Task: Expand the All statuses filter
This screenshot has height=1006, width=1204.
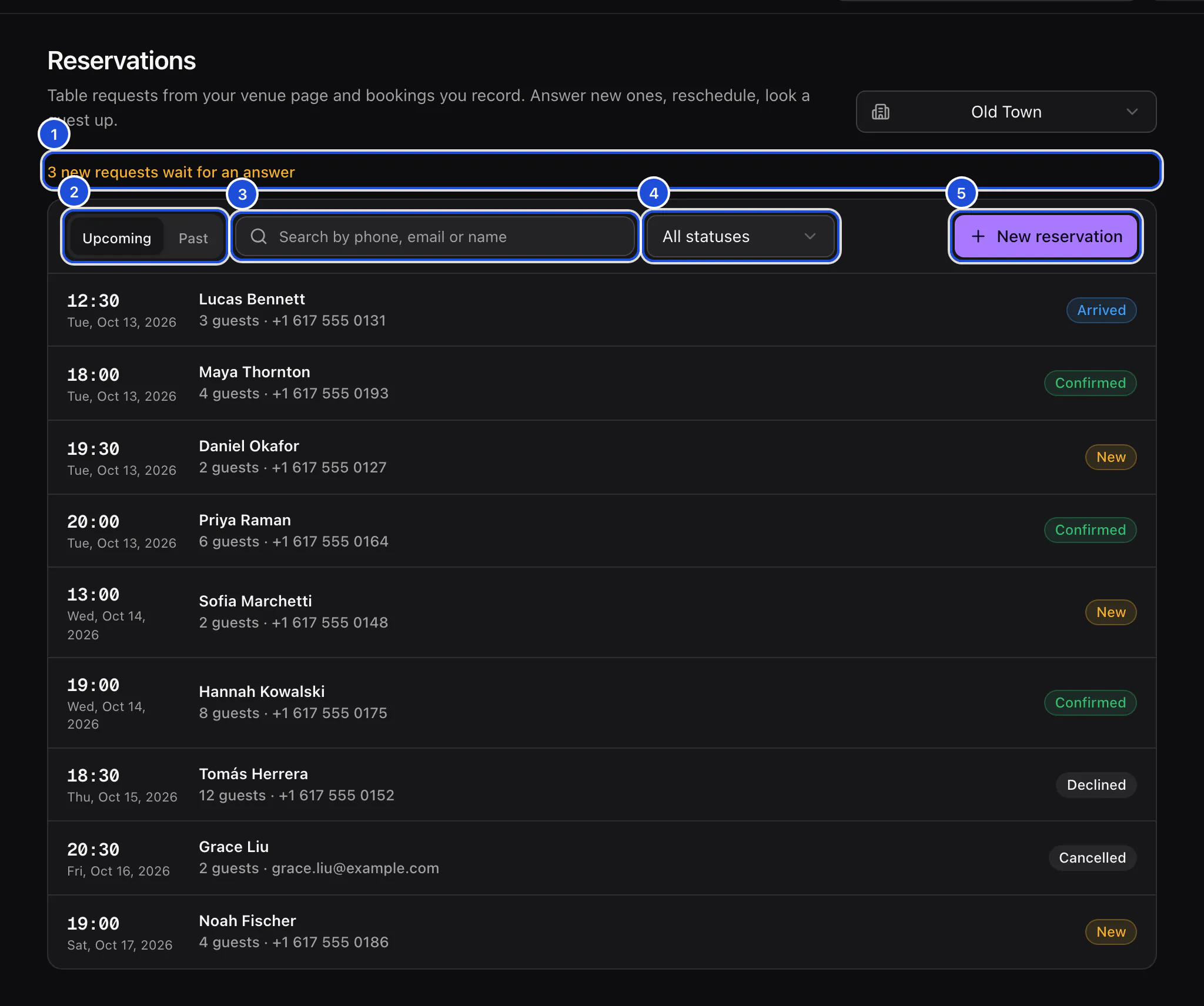Action: (x=740, y=236)
